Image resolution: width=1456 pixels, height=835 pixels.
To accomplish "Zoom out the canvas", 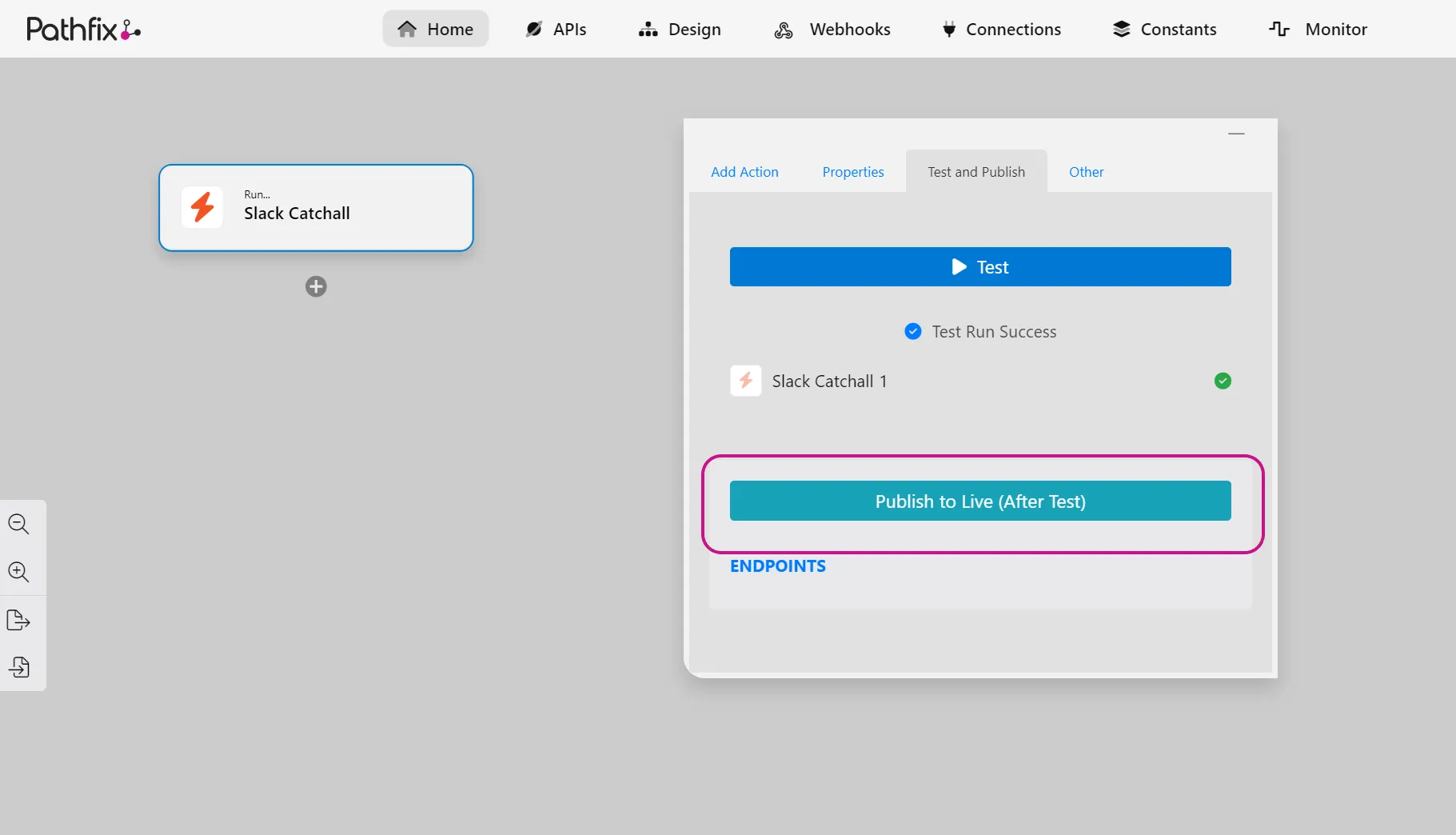I will pyautogui.click(x=19, y=524).
